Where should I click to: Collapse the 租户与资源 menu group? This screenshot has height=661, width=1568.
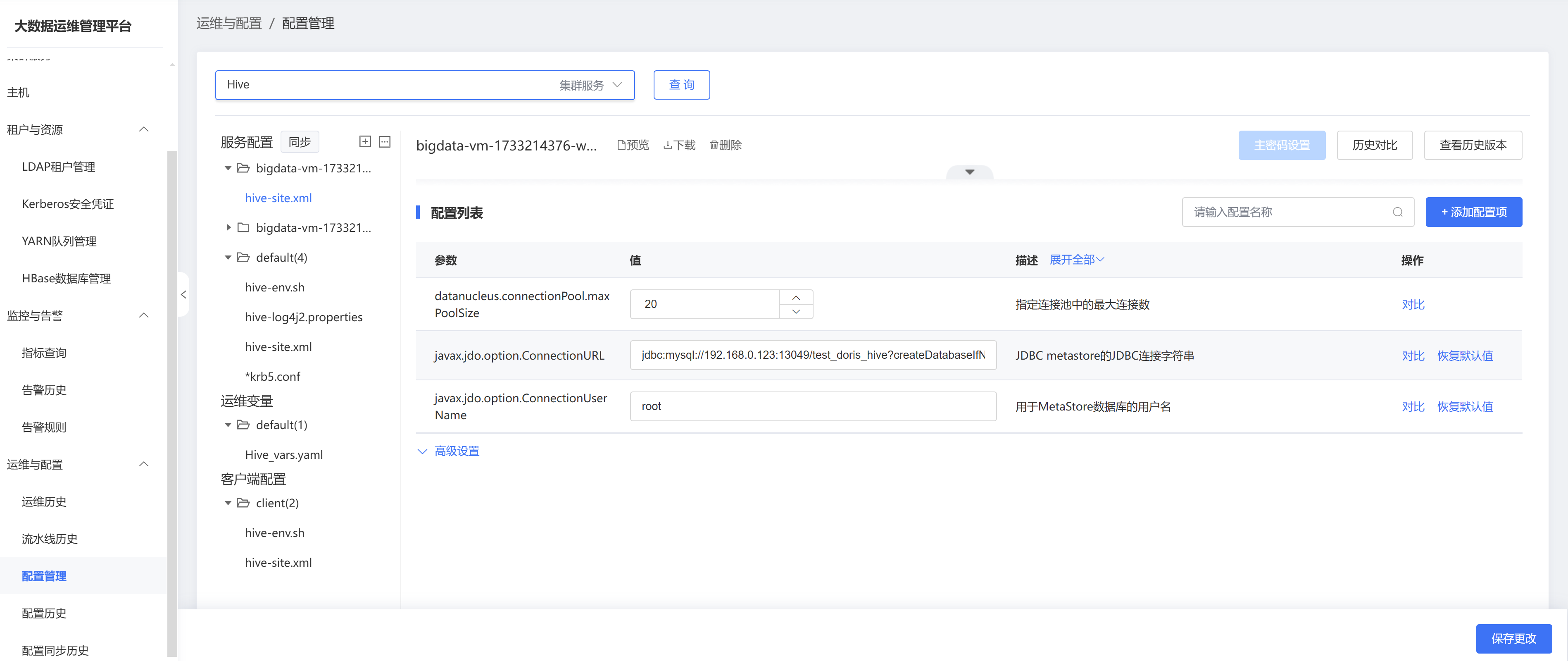[x=144, y=130]
